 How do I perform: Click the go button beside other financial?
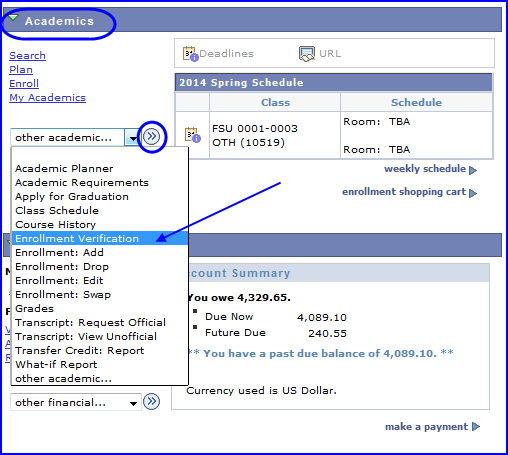(x=152, y=401)
